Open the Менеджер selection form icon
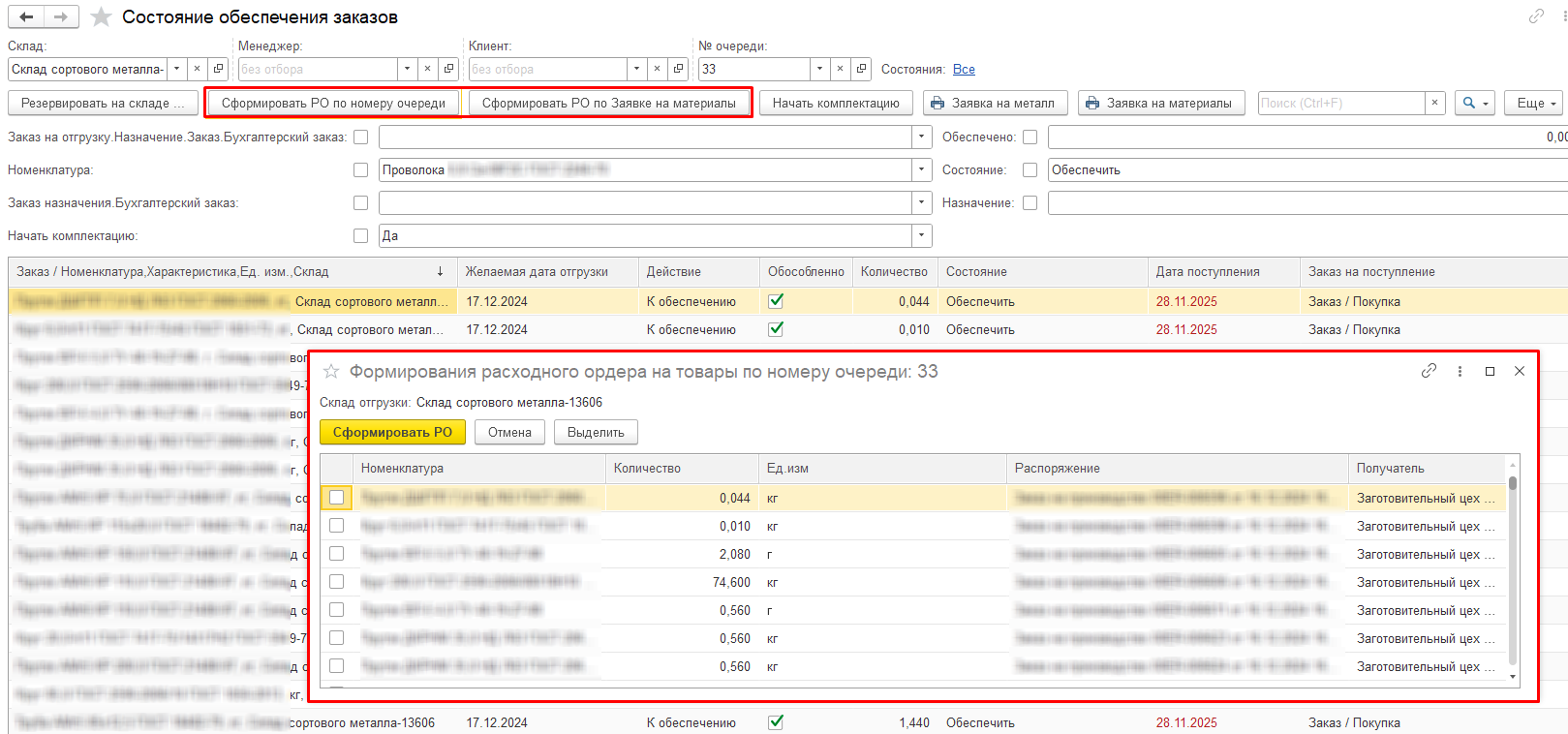This screenshot has height=734, width=1568. click(448, 69)
